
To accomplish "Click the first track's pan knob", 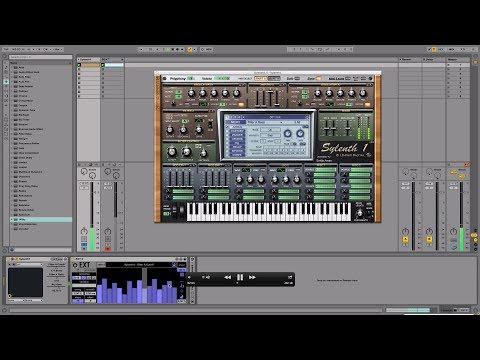I will (84, 231).
